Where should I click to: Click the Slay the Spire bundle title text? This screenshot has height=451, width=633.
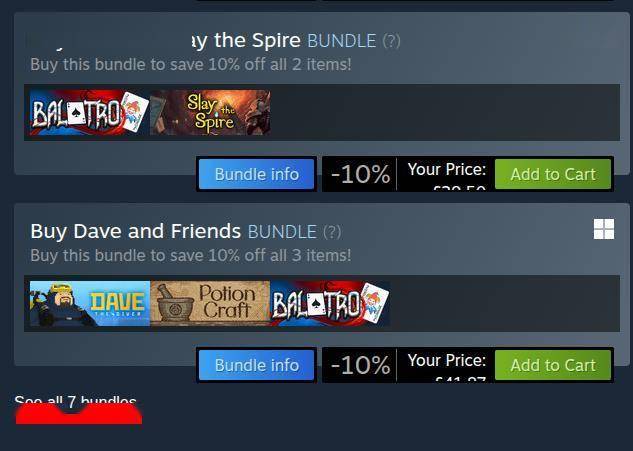click(x=246, y=40)
